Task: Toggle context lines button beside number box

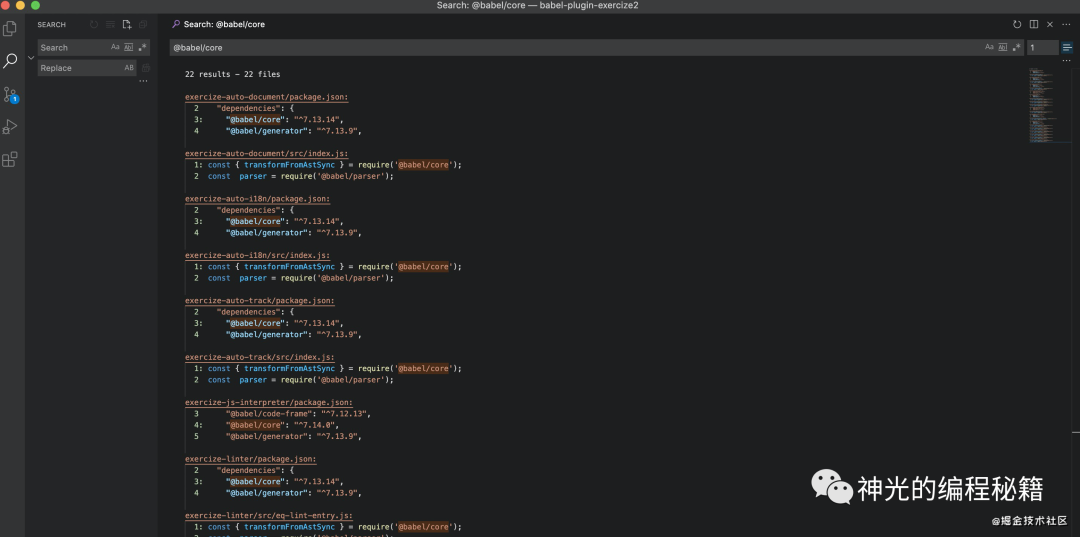Action: point(1067,48)
